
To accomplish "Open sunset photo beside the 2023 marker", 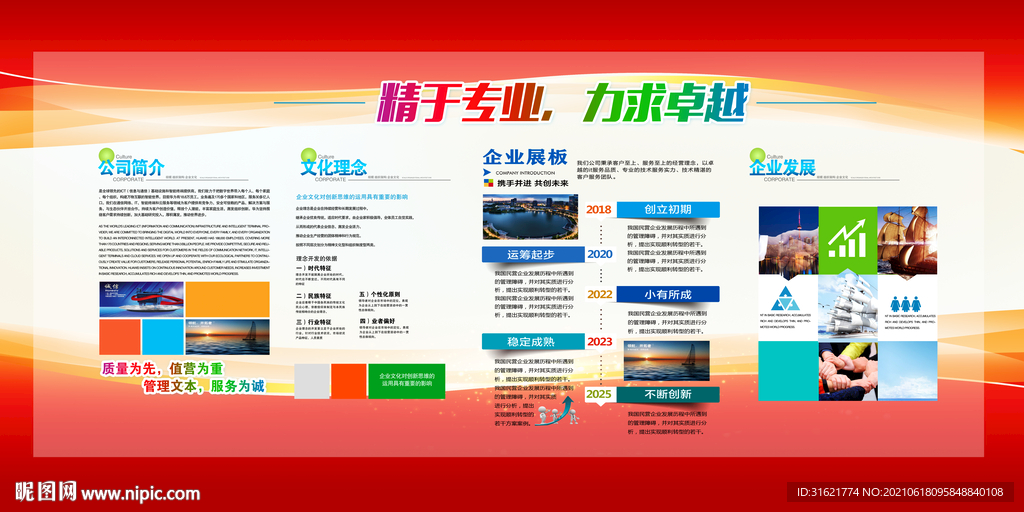I will pos(666,360).
